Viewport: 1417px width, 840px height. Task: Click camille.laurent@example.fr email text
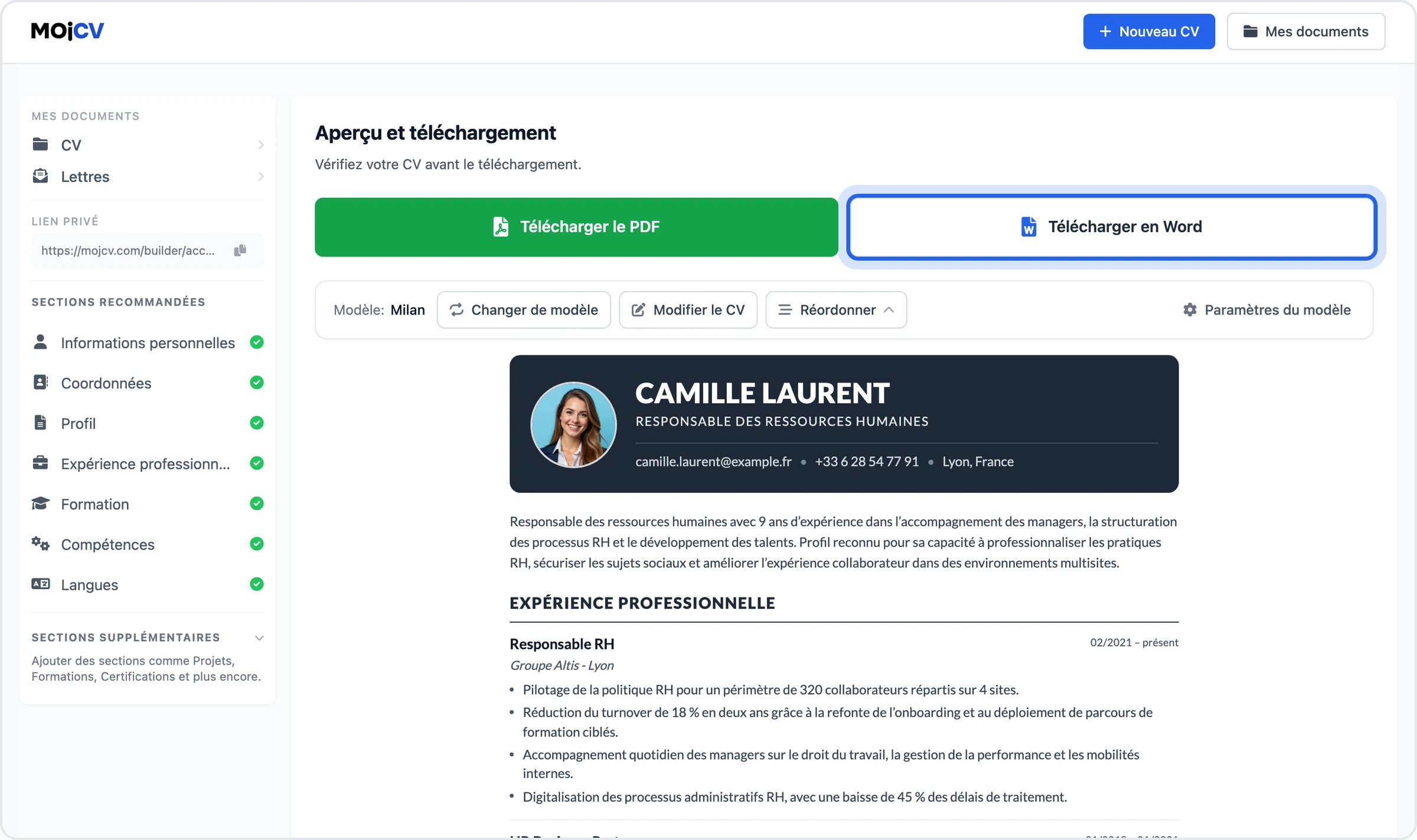713,462
